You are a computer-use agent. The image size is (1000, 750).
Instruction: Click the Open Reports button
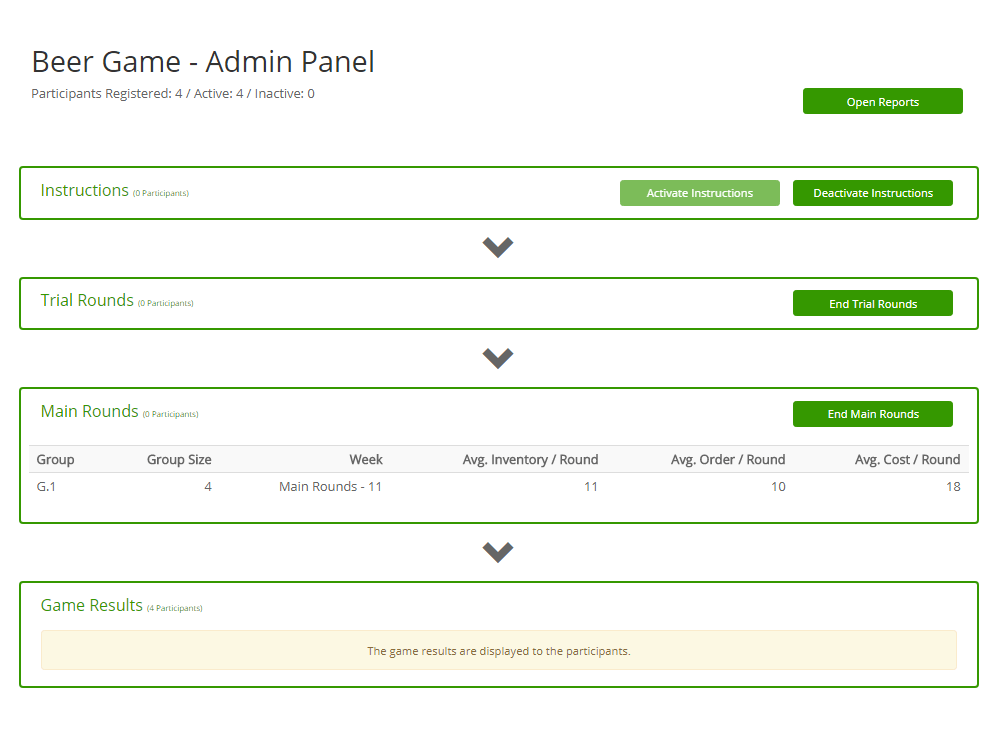[882, 101]
